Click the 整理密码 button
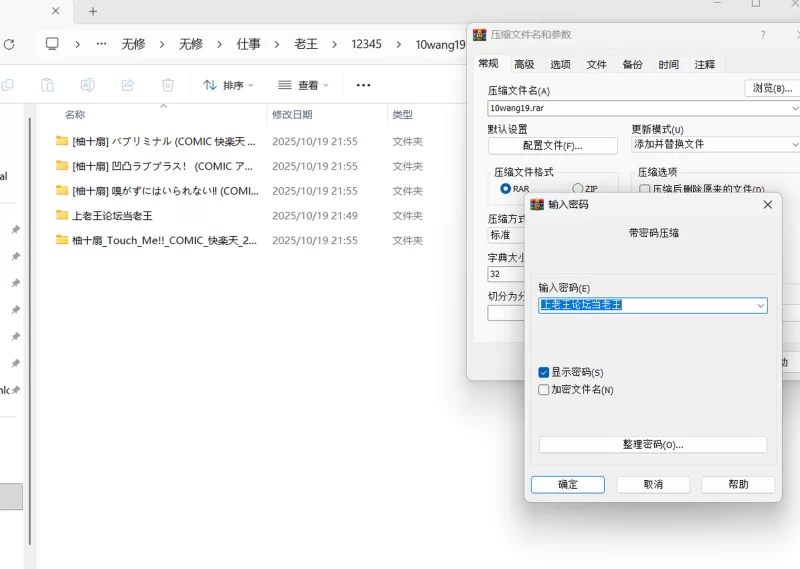Image resolution: width=800 pixels, height=569 pixels. tap(652, 444)
